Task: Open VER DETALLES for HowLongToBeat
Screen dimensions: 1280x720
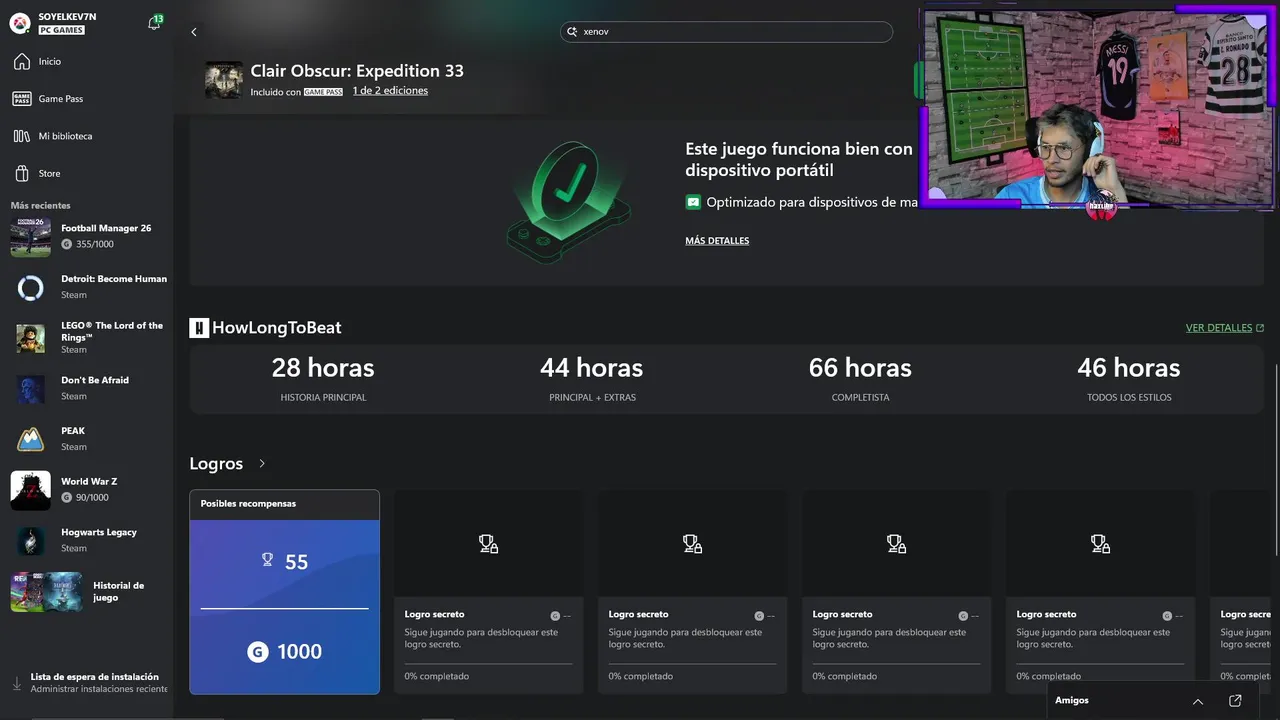Action: pyautogui.click(x=1225, y=328)
